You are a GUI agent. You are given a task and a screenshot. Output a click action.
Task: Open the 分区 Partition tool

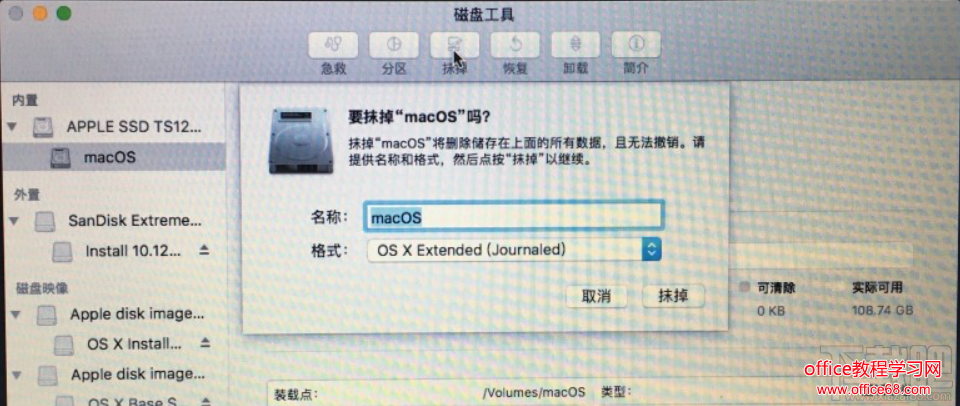(x=394, y=45)
